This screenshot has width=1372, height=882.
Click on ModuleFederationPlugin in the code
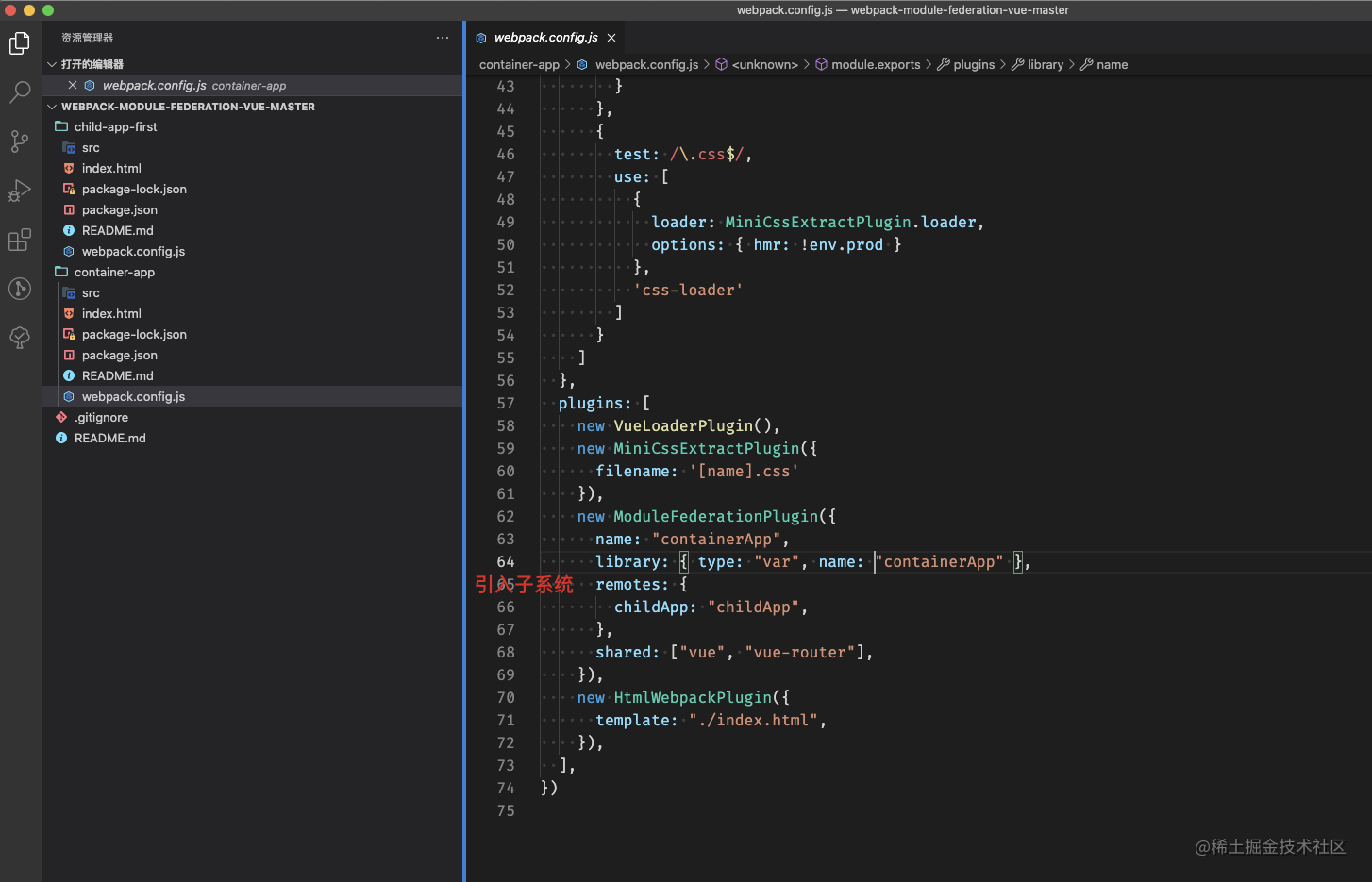[x=716, y=516]
